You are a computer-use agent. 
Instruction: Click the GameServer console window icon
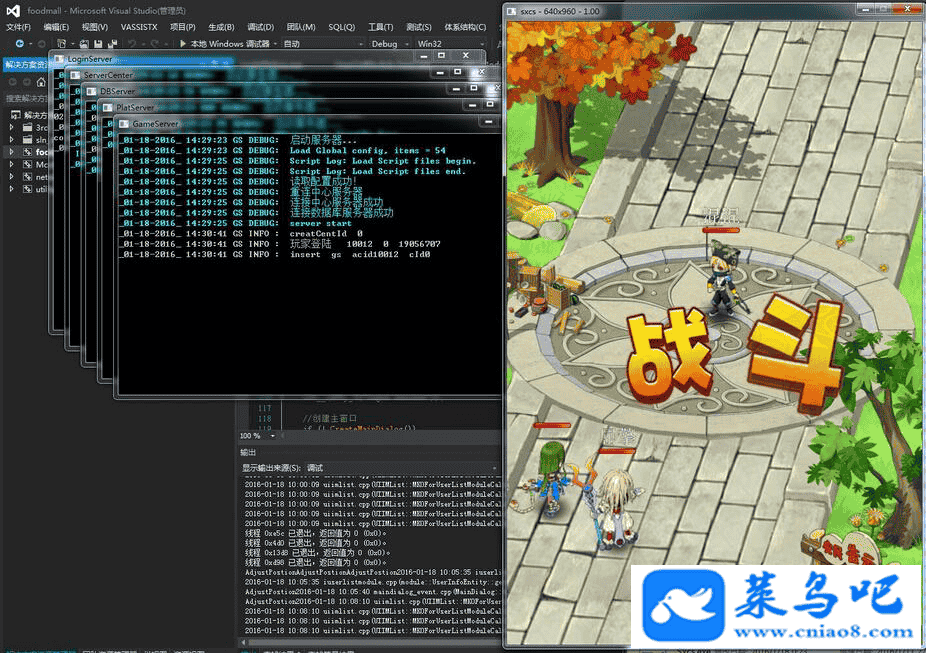click(124, 123)
